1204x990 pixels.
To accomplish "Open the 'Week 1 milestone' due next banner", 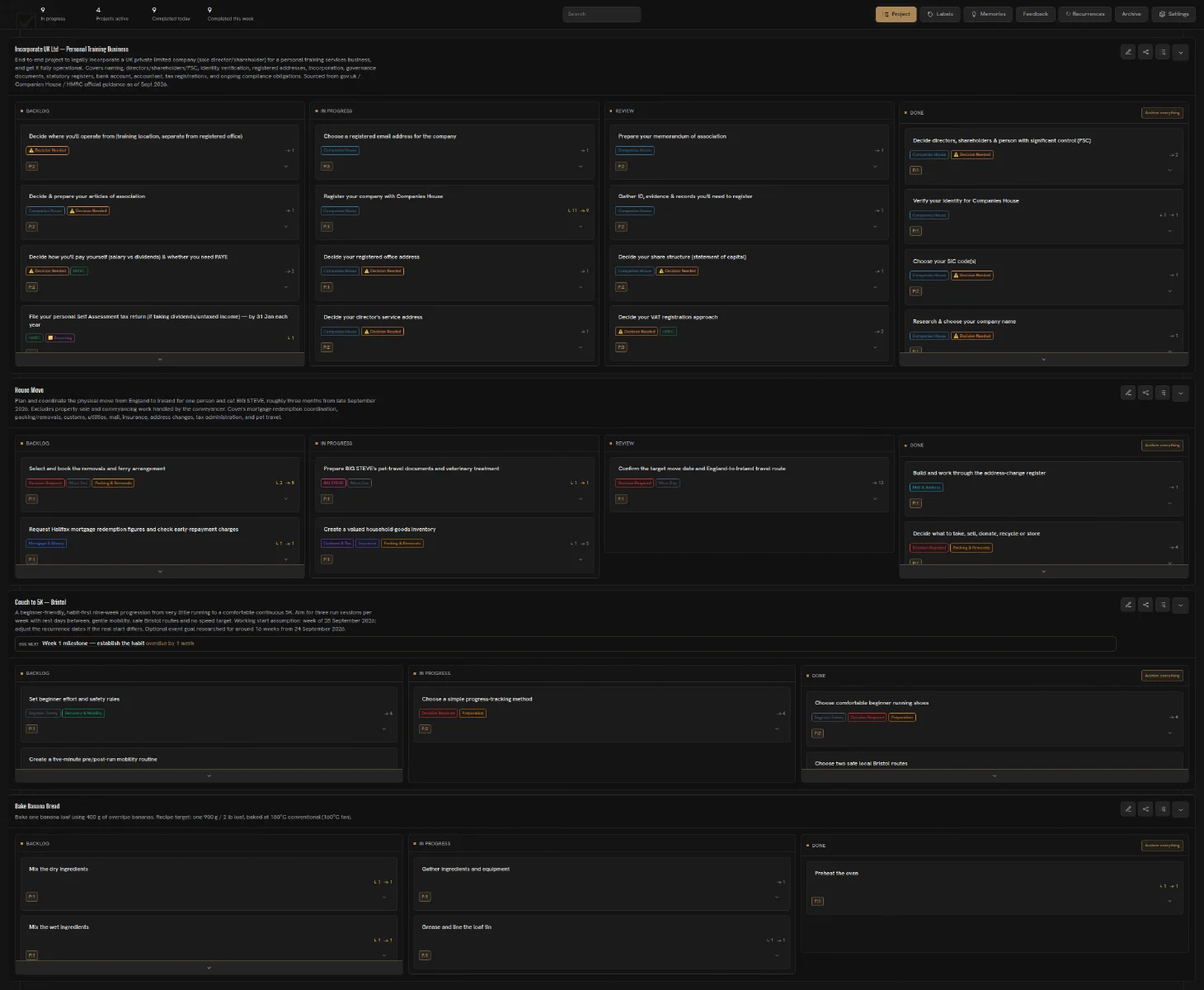I will (566, 643).
